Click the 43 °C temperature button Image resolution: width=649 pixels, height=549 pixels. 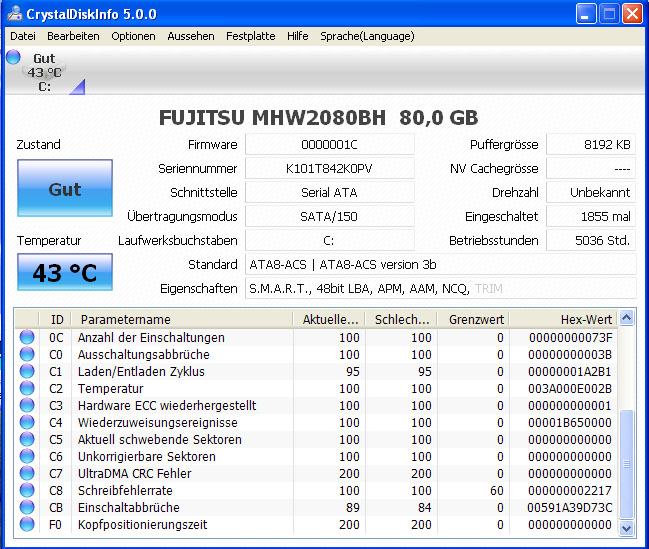point(65,272)
